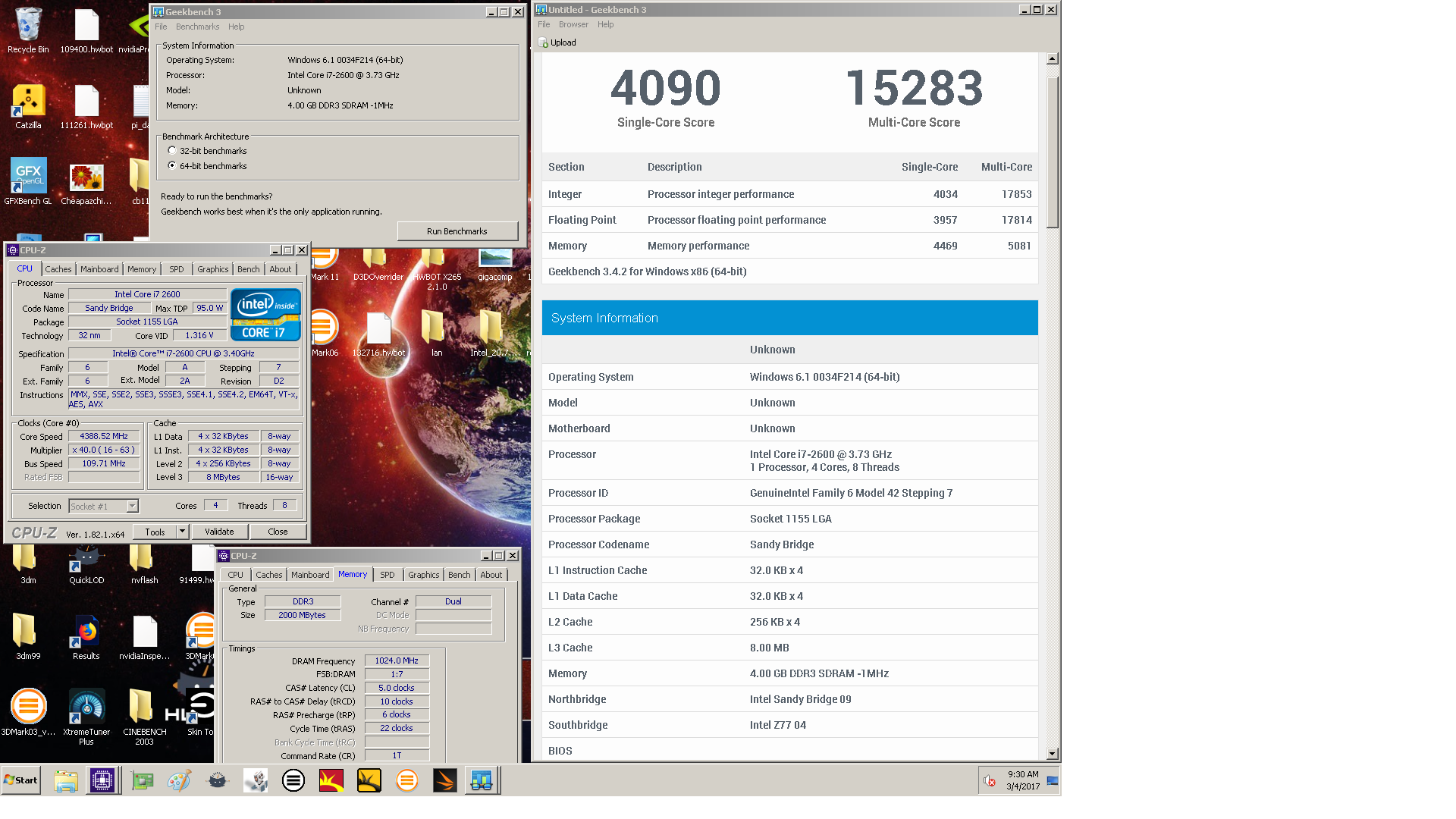The height and width of the screenshot is (819, 1456).
Task: Open the nvidiaInspector file icon
Action: click(x=144, y=637)
